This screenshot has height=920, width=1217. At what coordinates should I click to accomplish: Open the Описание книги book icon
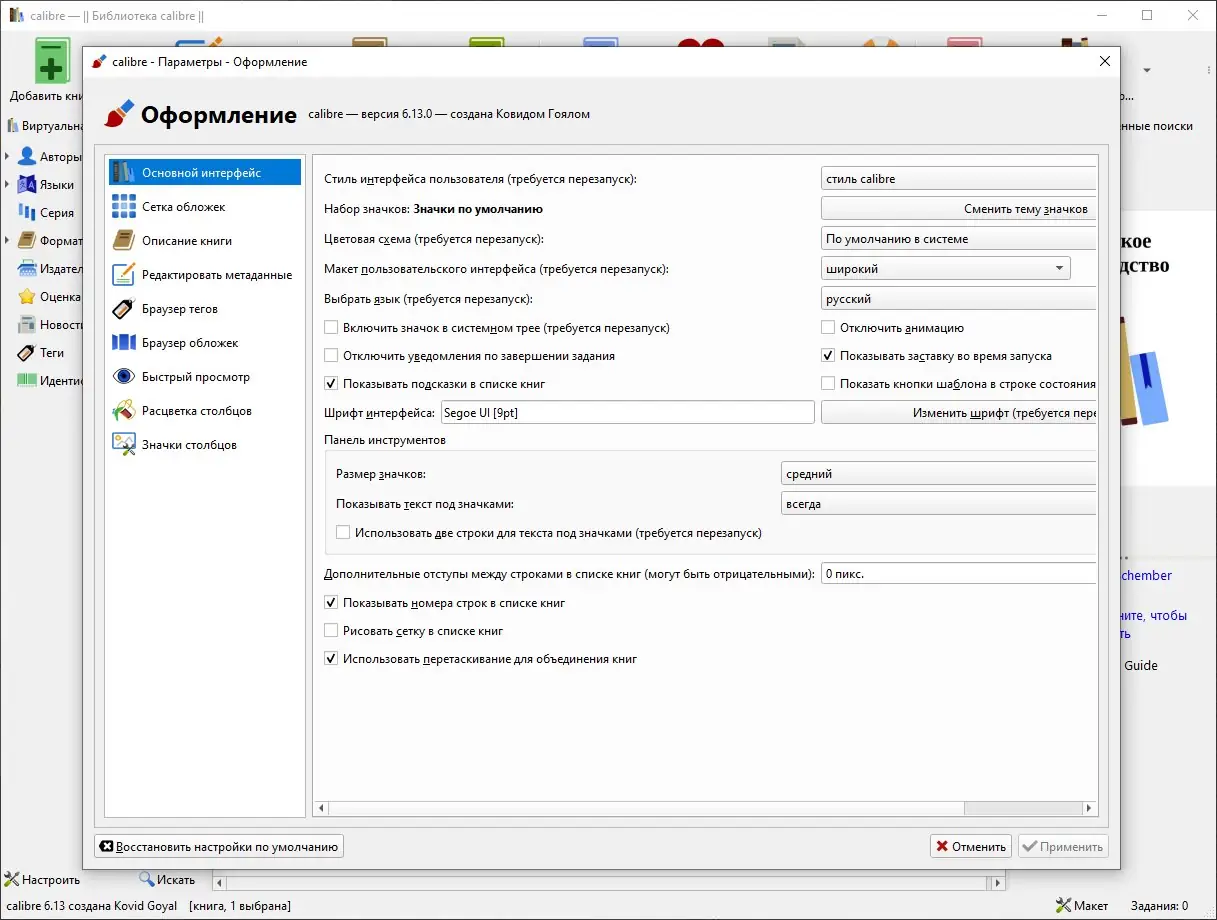coord(124,240)
